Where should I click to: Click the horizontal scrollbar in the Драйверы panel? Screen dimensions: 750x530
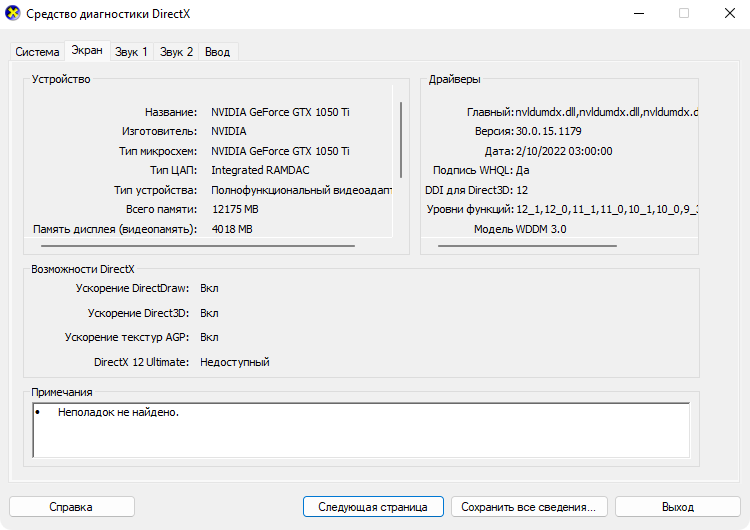coord(527,246)
